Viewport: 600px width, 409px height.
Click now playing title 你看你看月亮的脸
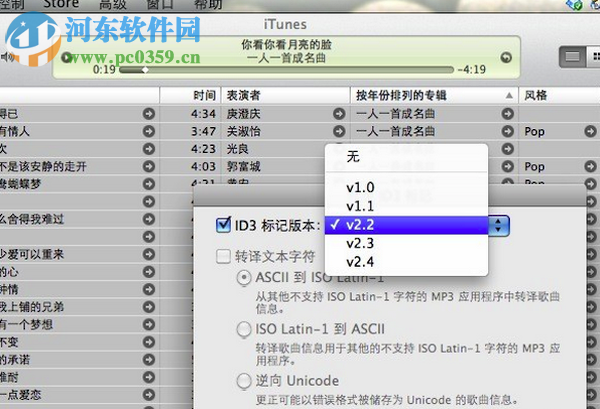286,45
